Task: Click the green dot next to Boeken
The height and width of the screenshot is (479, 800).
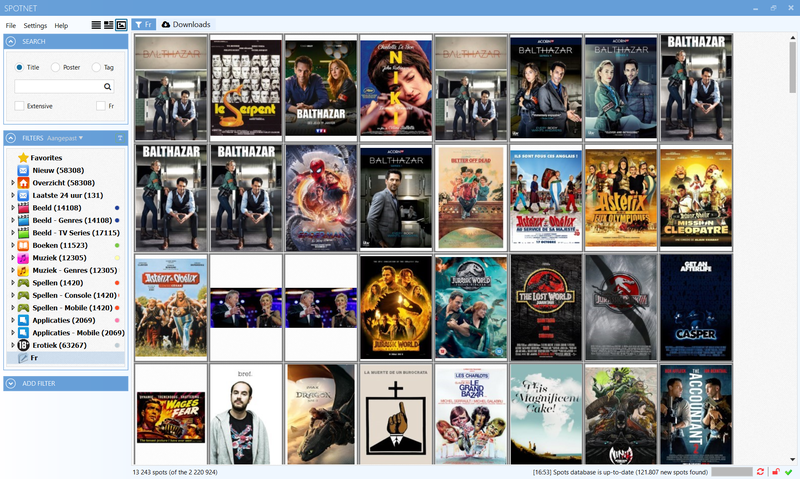Action: pyautogui.click(x=117, y=245)
